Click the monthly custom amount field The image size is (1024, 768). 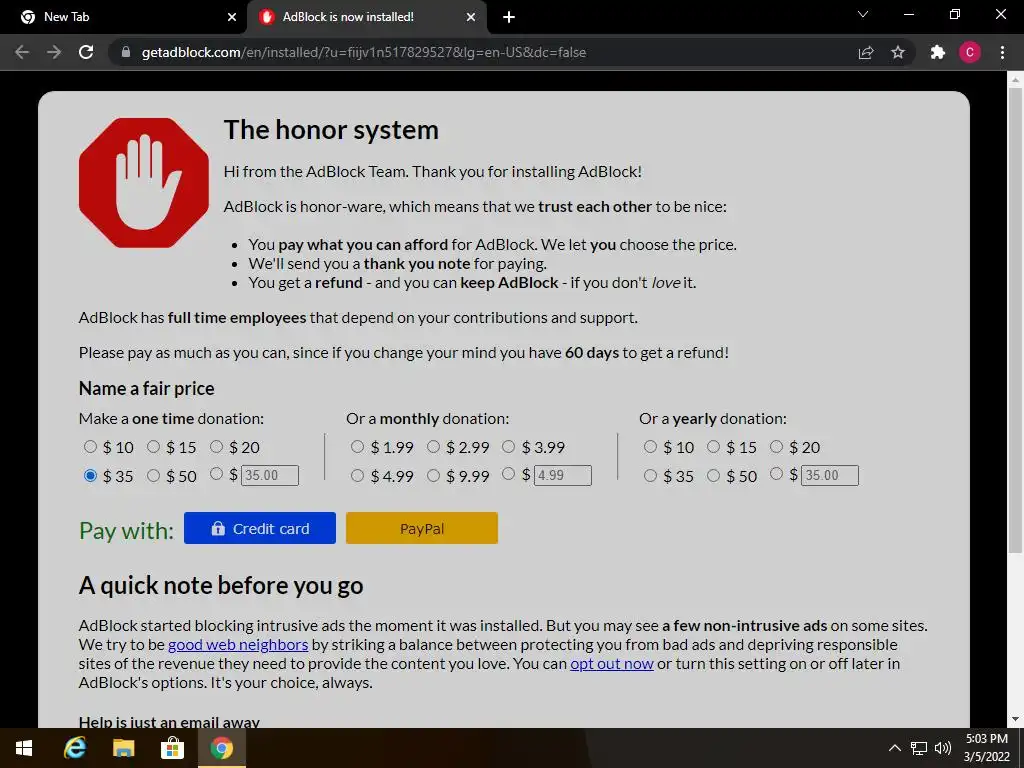[x=563, y=475]
